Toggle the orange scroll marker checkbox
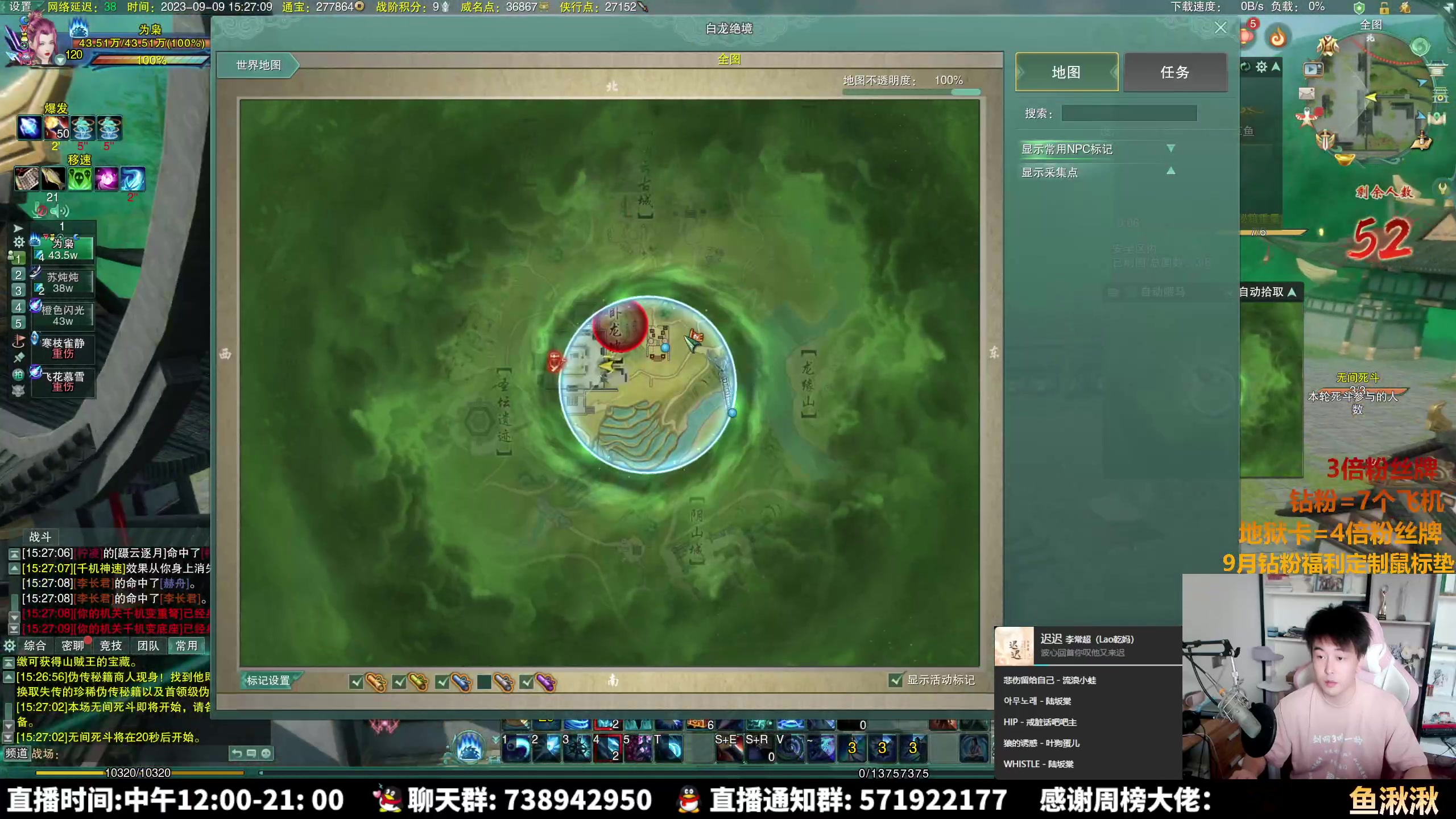This screenshot has height=819, width=1456. [x=357, y=681]
